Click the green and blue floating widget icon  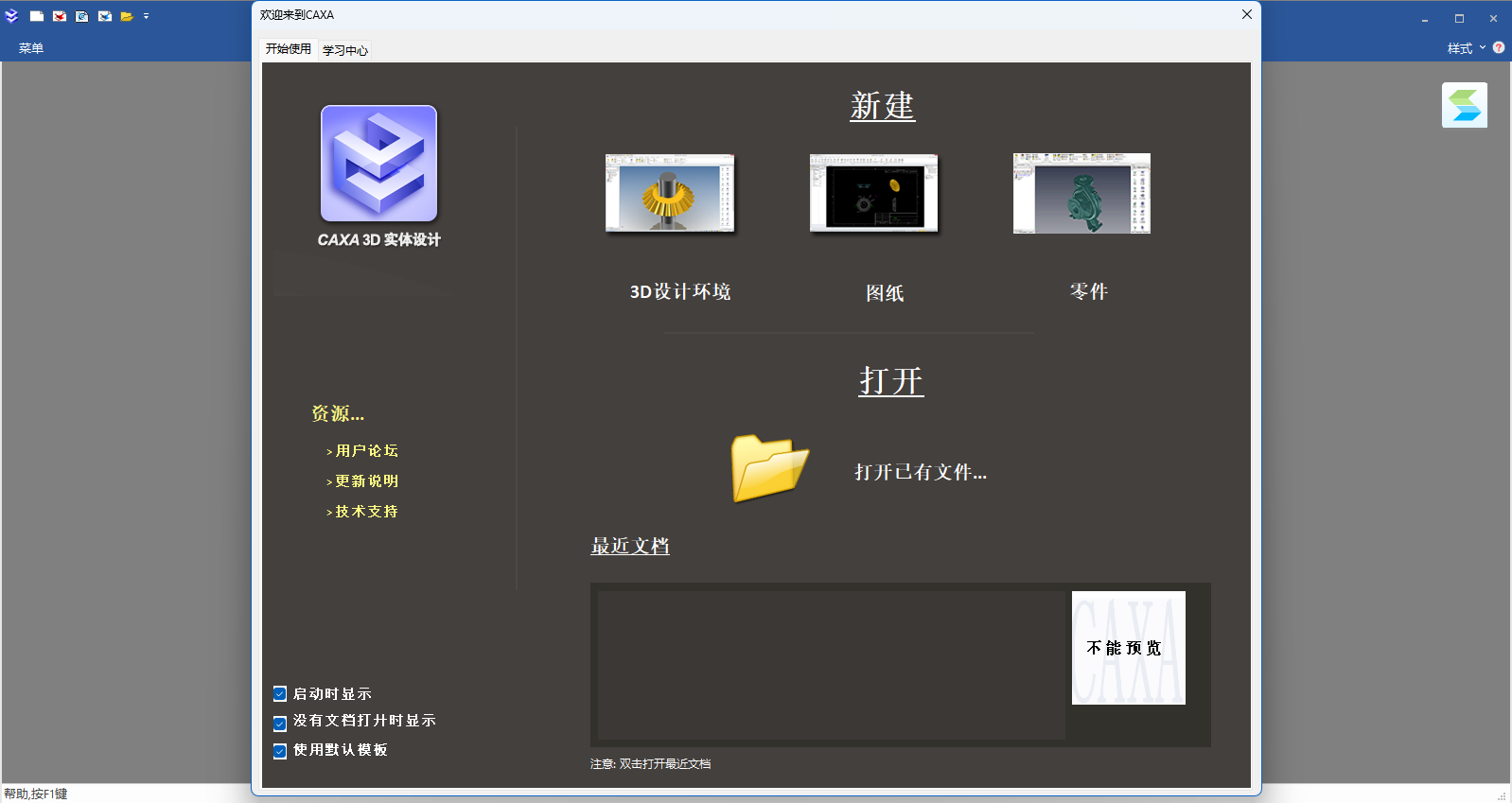(1464, 105)
